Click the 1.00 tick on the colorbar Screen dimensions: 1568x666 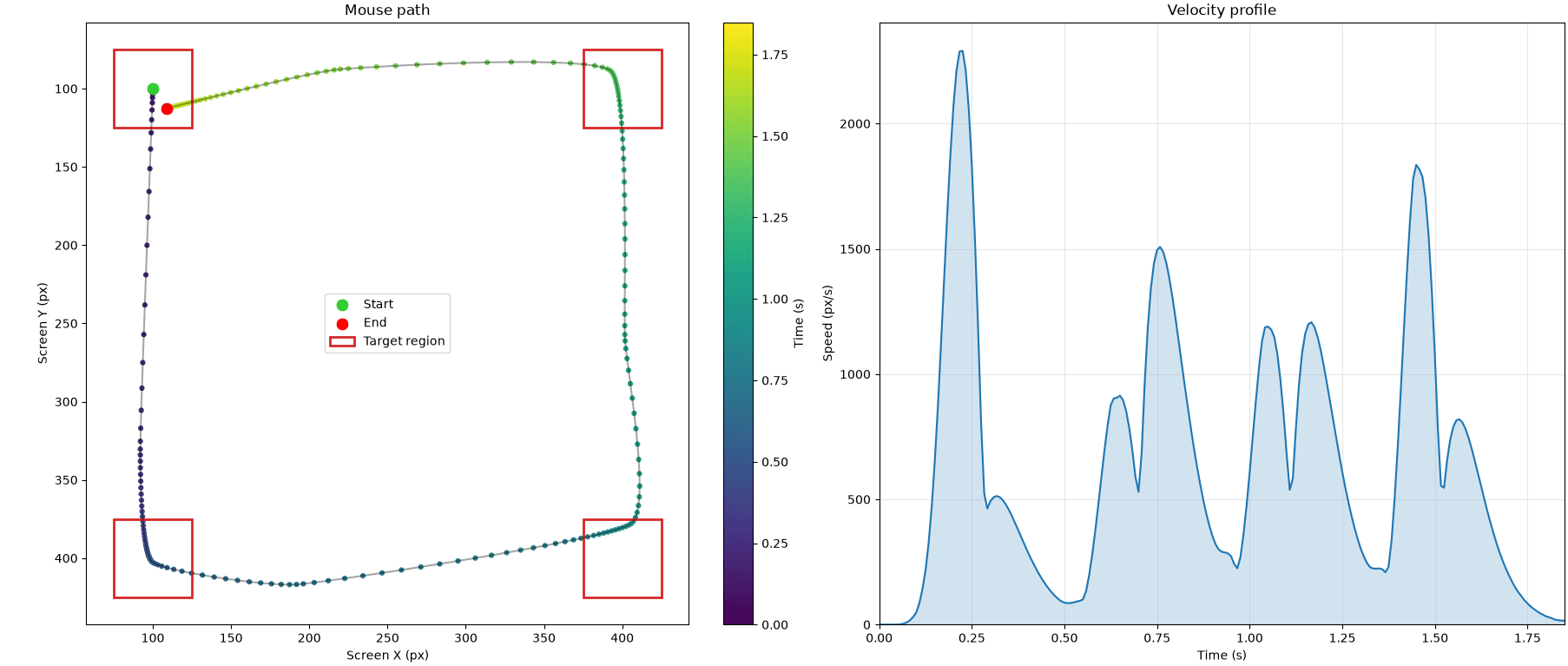(x=774, y=299)
